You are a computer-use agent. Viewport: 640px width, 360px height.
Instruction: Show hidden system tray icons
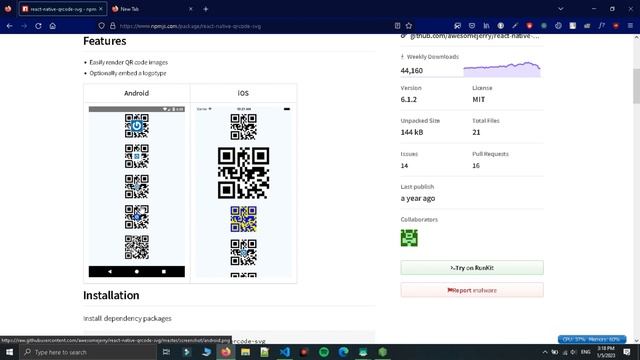[x=545, y=352]
